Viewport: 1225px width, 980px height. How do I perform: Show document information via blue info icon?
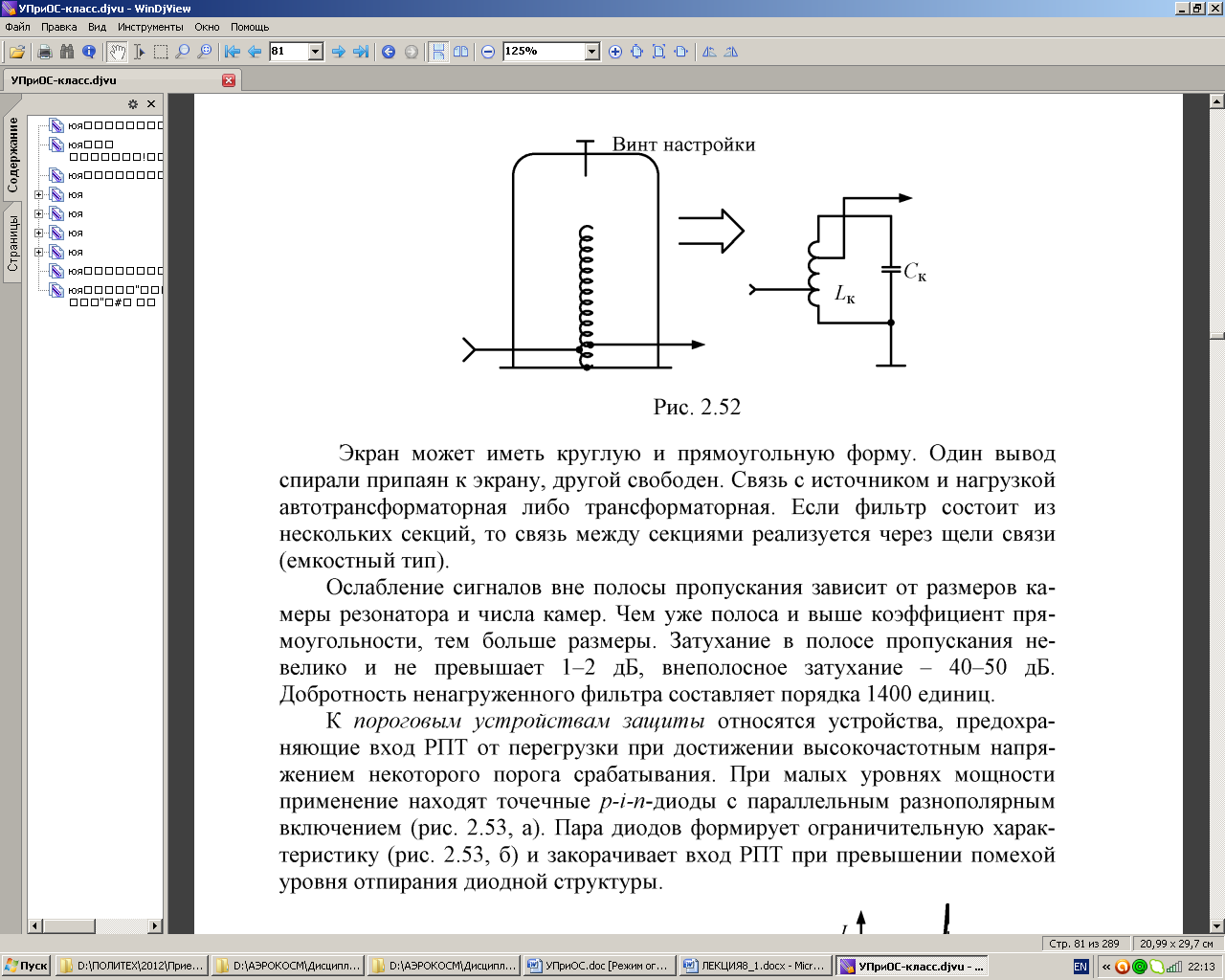click(89, 52)
